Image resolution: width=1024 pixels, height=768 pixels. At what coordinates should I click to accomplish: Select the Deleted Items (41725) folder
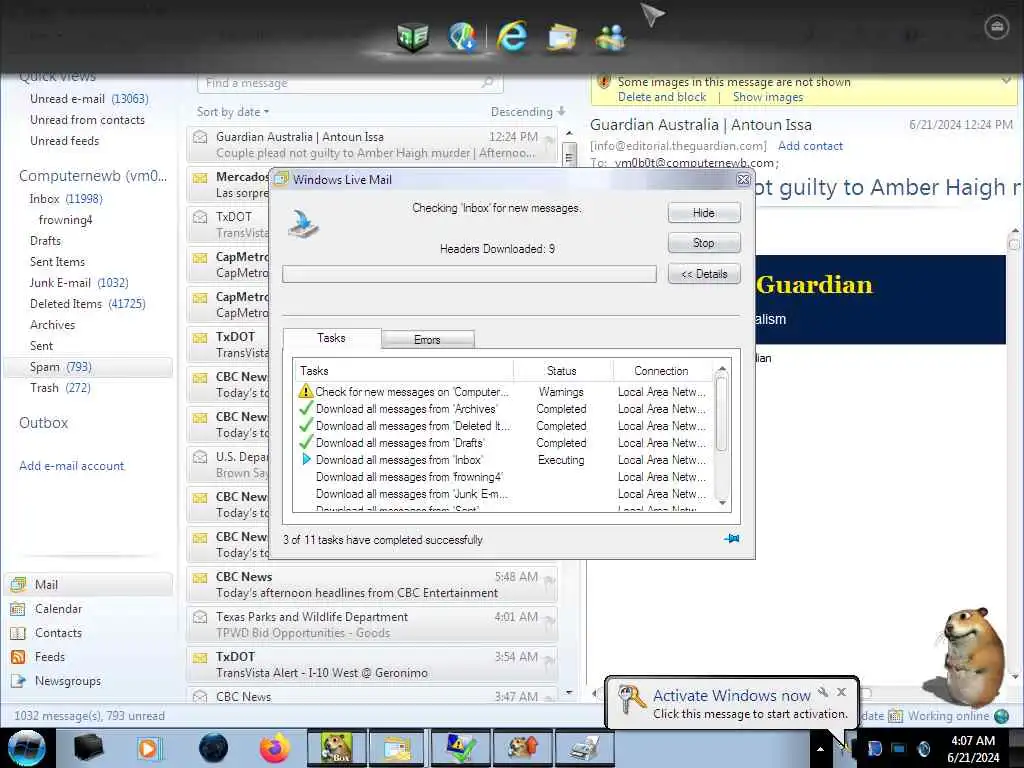[88, 304]
